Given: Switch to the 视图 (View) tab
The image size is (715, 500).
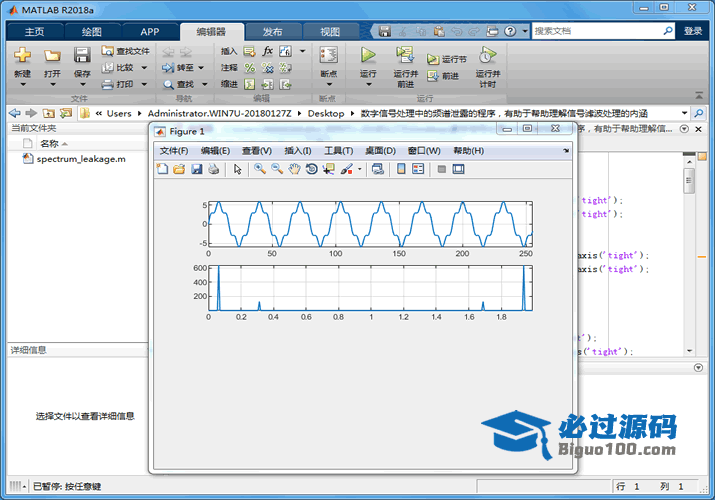Looking at the screenshot, I should [330, 31].
